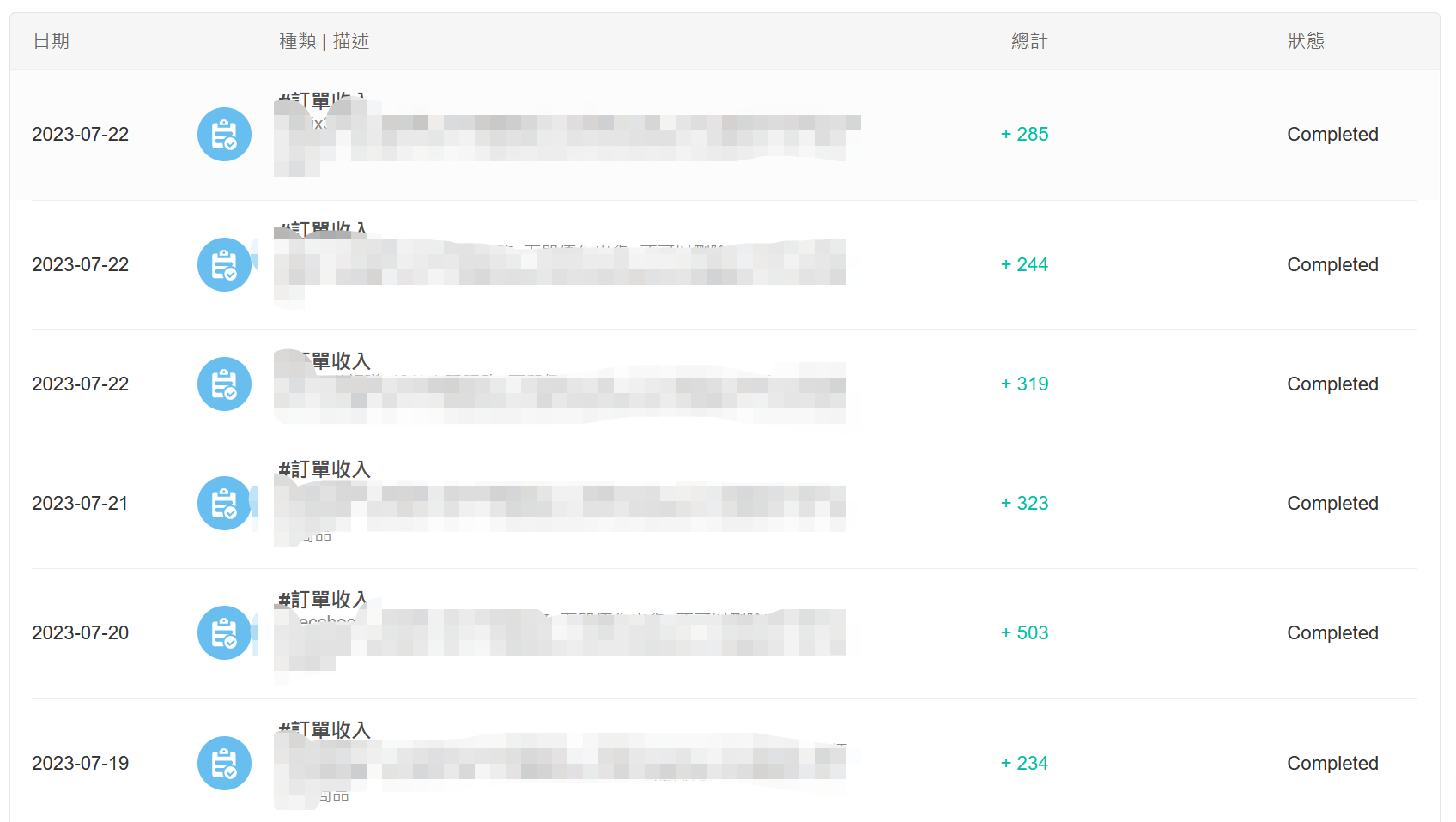This screenshot has width=1456, height=822.
Task: Click the + 234 amount
Action: [1025, 764]
